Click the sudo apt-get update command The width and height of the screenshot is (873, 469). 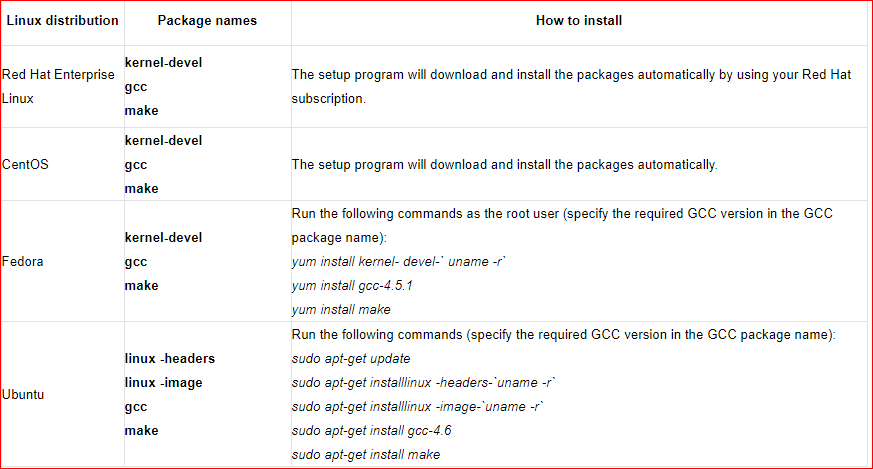point(351,359)
